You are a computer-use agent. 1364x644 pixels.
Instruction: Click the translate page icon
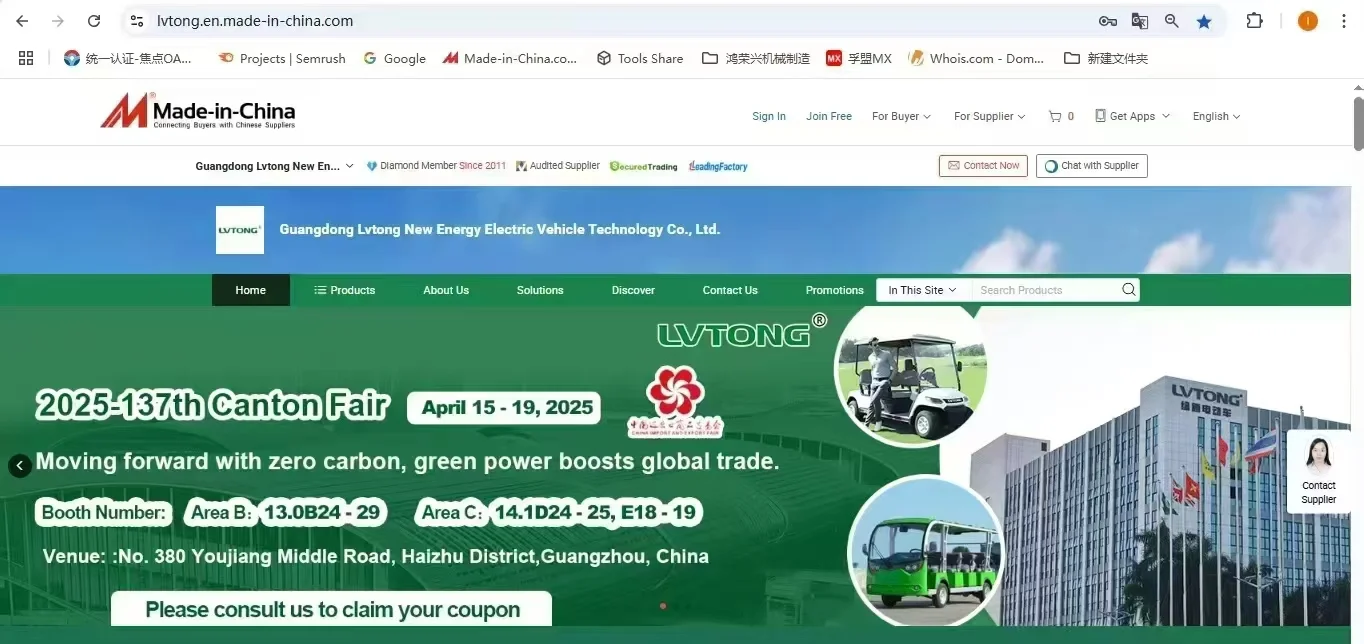(x=1139, y=21)
